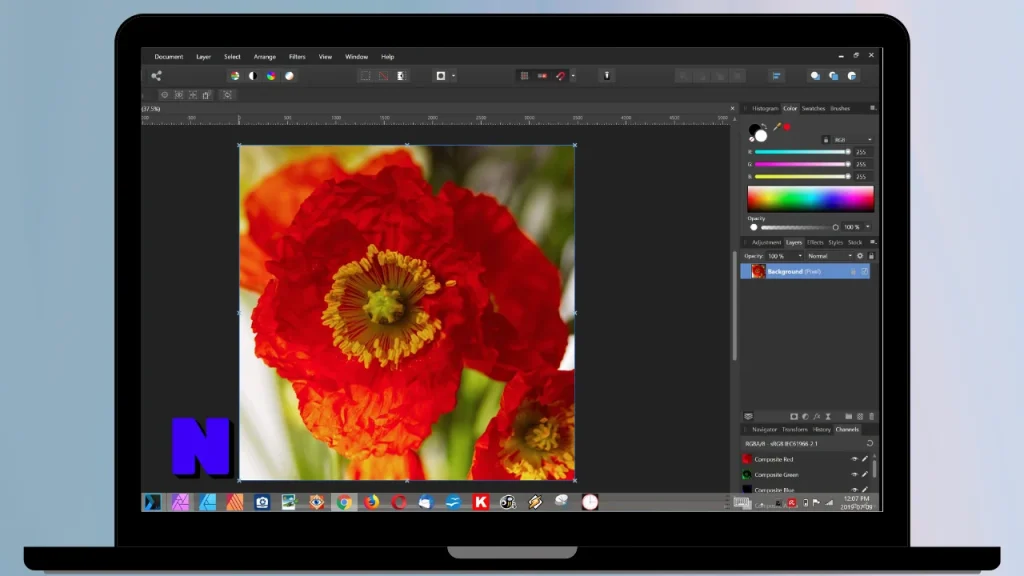Open the Snapping options dropdown arrow
1024x576 pixels.
tap(573, 76)
